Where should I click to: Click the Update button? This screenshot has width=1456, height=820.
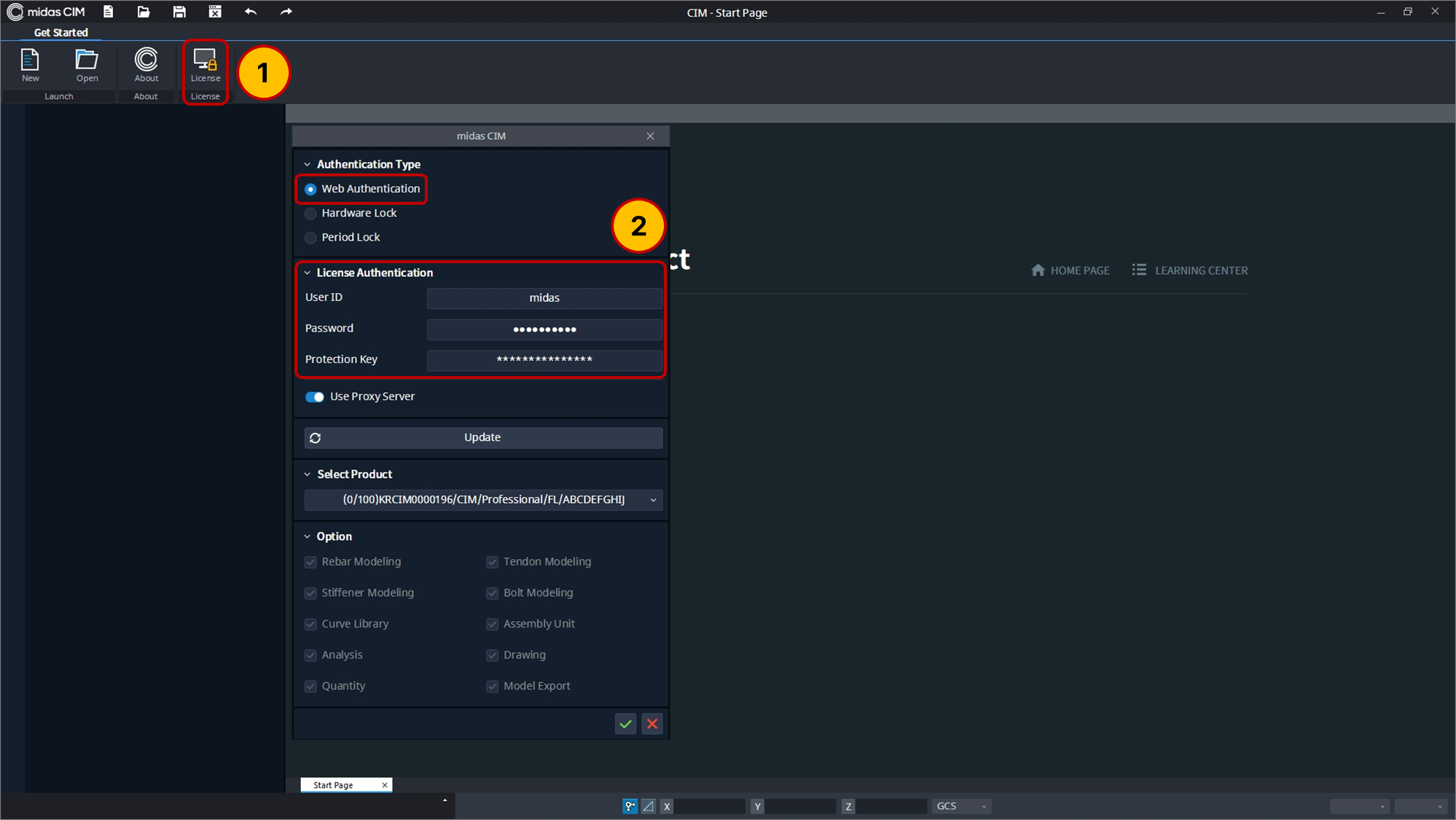[x=483, y=438]
